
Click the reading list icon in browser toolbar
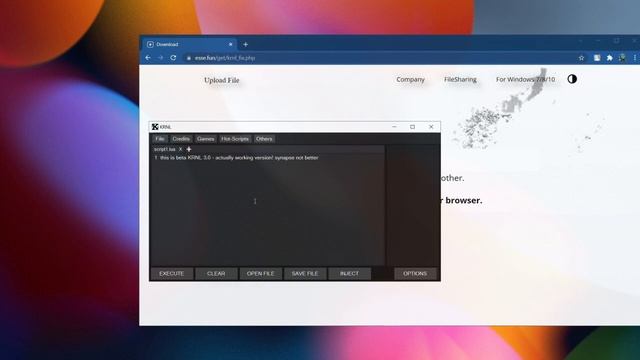tap(597, 58)
